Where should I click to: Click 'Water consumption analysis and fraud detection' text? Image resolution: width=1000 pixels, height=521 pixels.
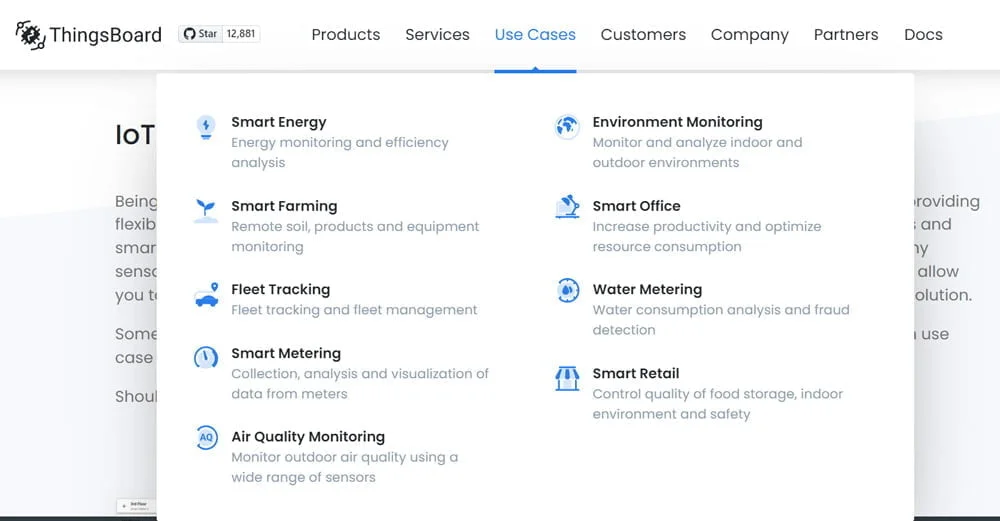click(x=721, y=320)
